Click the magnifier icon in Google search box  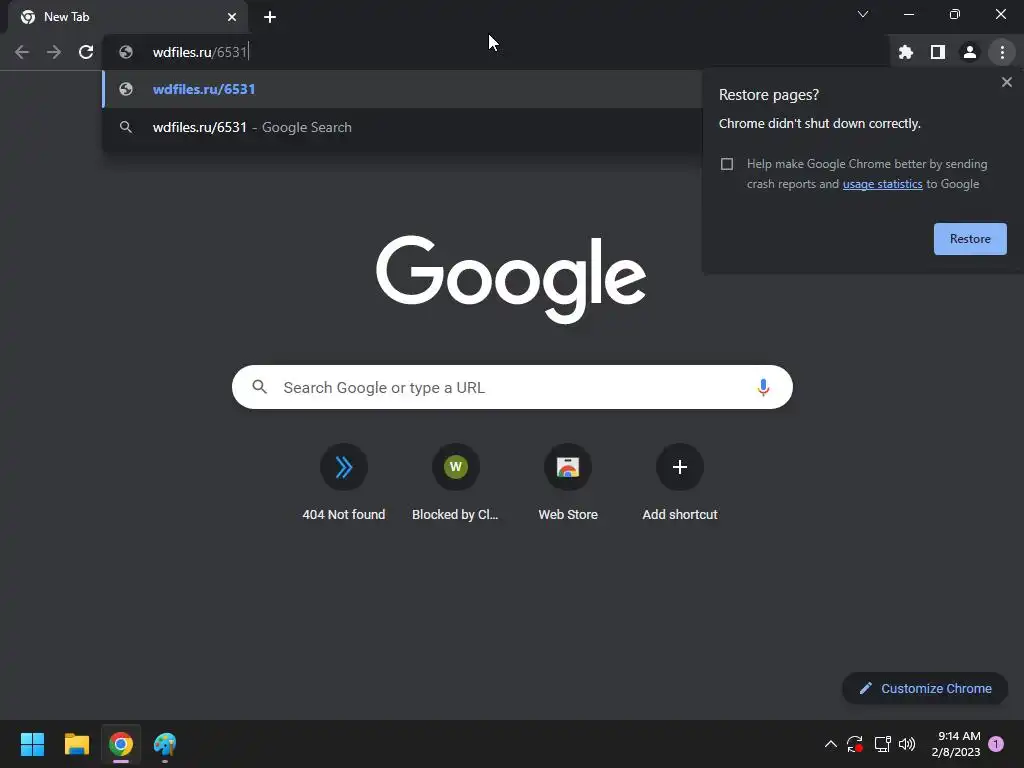click(259, 387)
